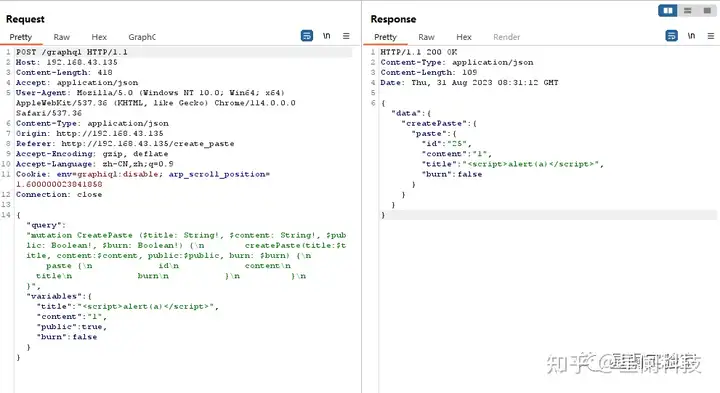Viewport: 720px width, 393px height.
Task: Toggle pretty-print icon in Response panel
Action: pos(671,36)
